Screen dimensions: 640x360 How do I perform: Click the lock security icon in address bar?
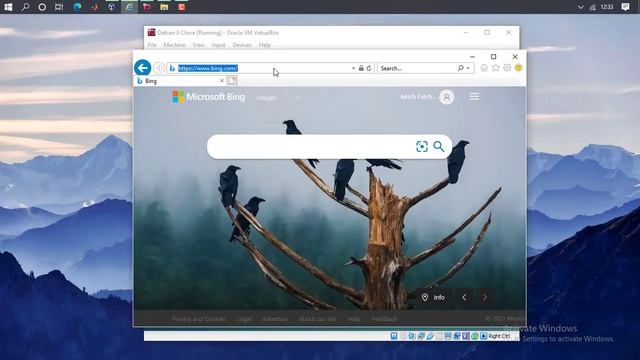click(x=361, y=68)
